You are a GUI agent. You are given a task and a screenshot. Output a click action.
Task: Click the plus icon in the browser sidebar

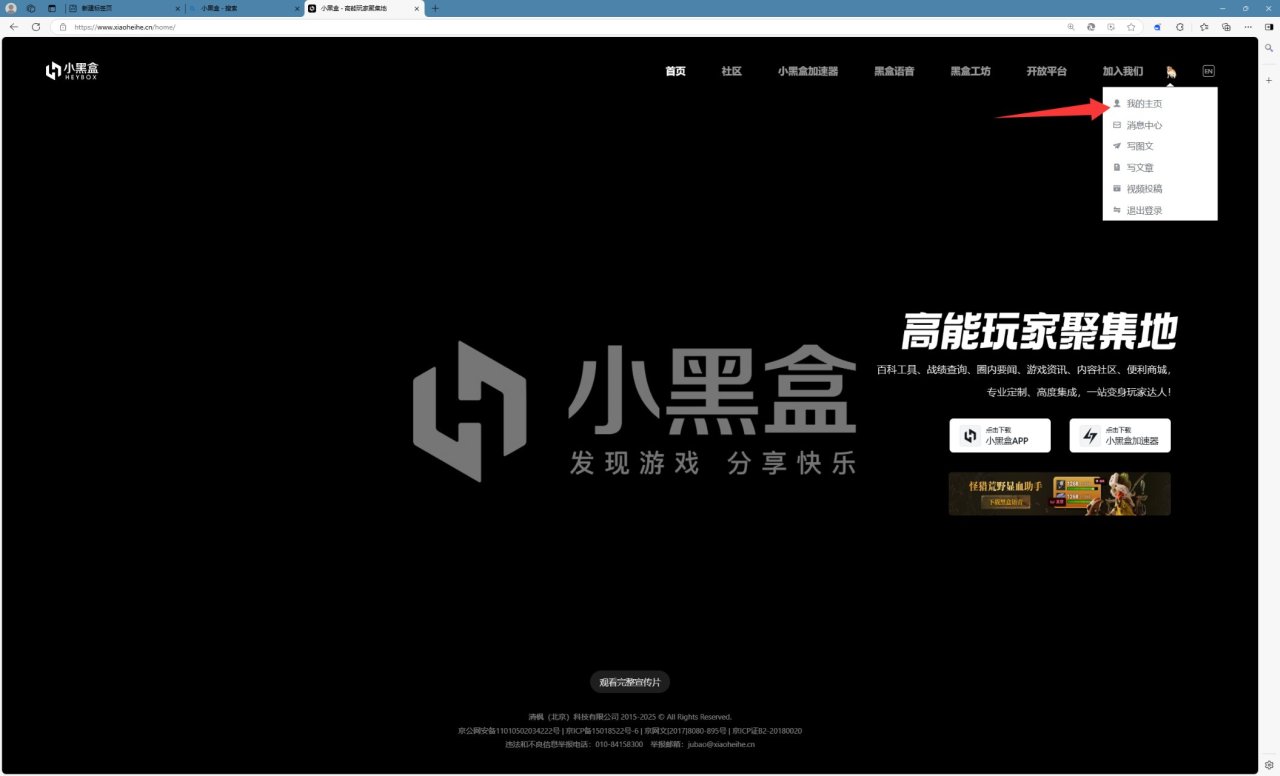pos(1269,79)
